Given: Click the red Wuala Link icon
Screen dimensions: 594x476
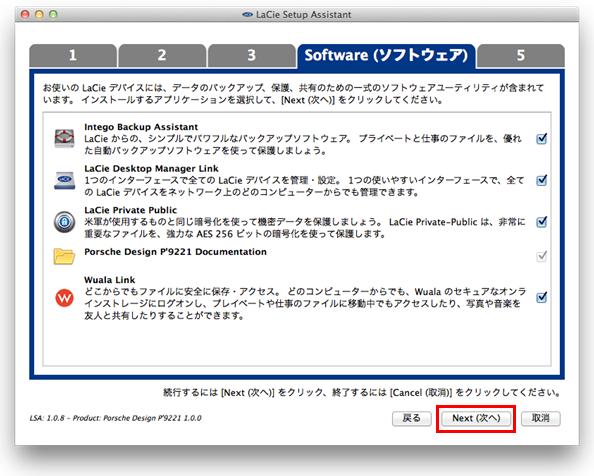Looking at the screenshot, I should pos(64,298).
